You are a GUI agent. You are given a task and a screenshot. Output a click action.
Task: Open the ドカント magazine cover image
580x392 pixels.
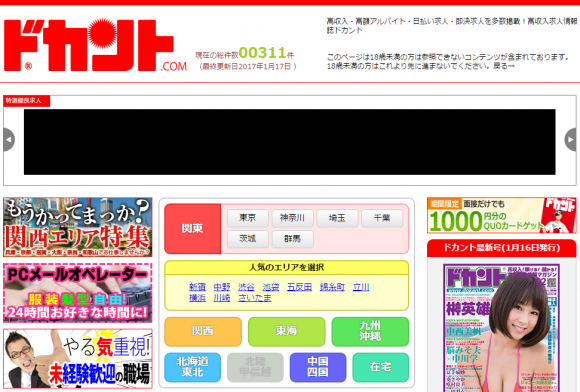click(x=502, y=328)
